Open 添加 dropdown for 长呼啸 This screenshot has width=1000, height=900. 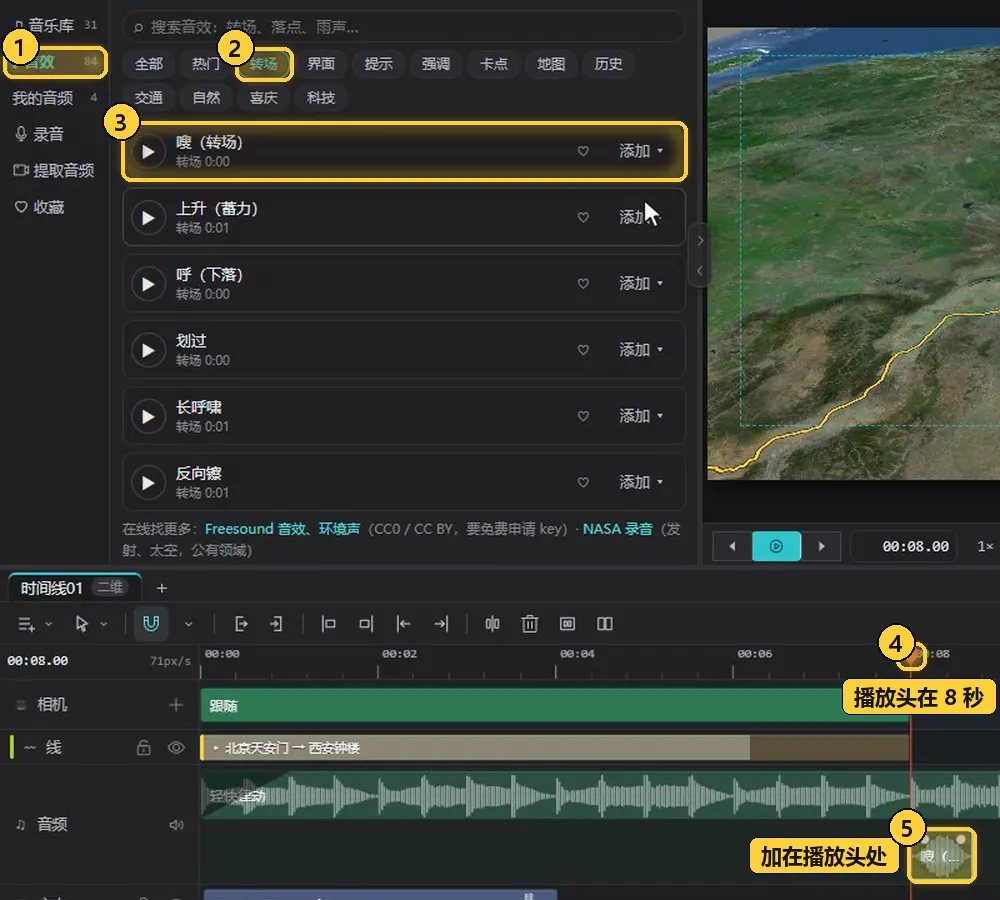click(x=641, y=417)
